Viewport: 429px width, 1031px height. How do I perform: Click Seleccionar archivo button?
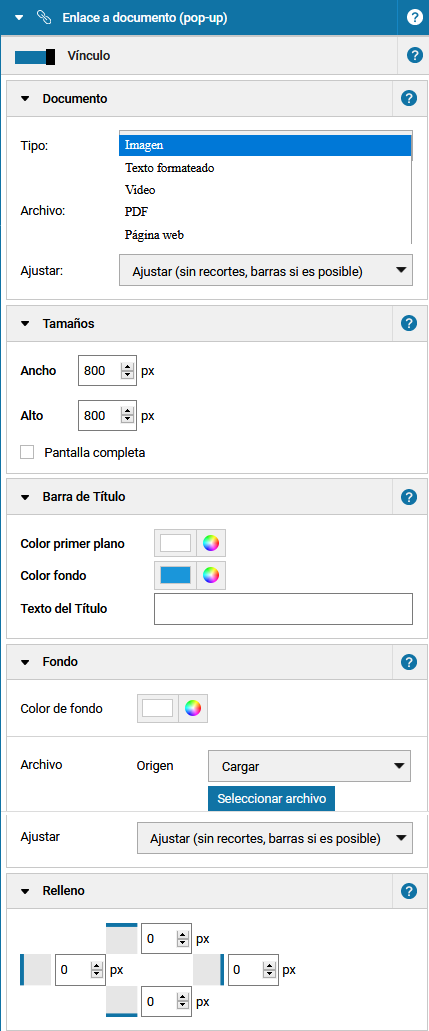[x=272, y=799]
